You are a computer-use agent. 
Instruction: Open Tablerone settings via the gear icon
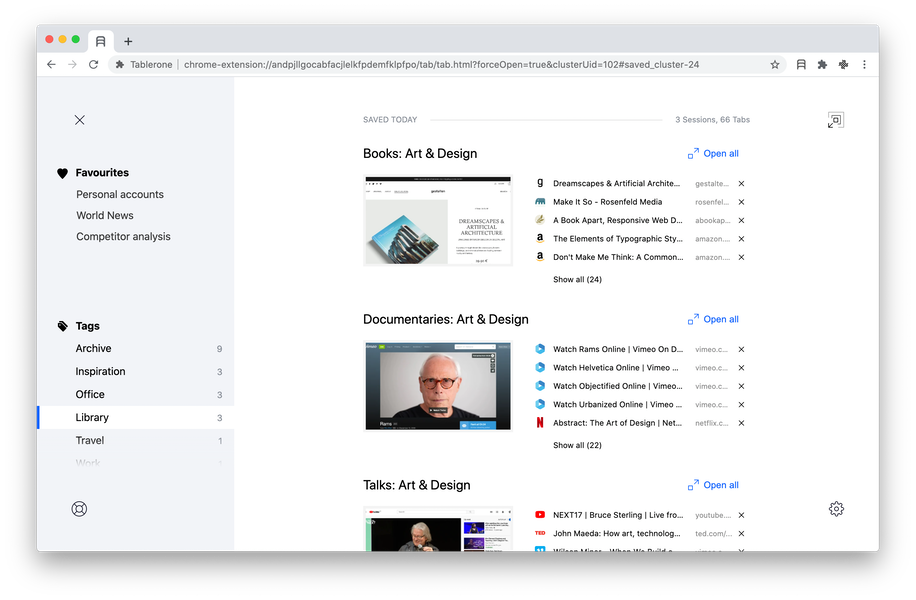(x=836, y=508)
